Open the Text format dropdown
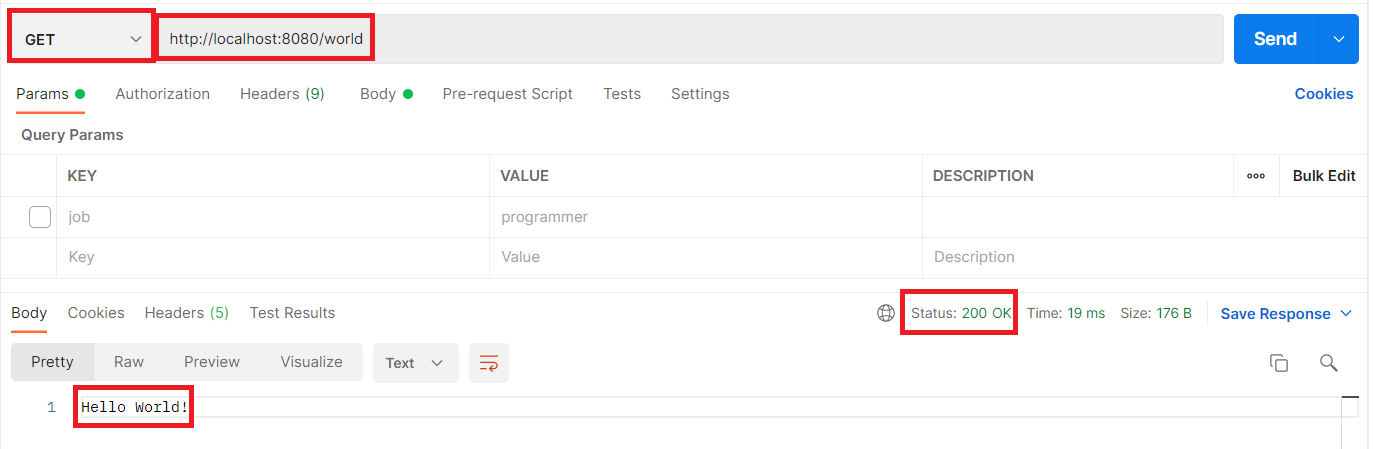This screenshot has width=1374, height=449. click(415, 363)
